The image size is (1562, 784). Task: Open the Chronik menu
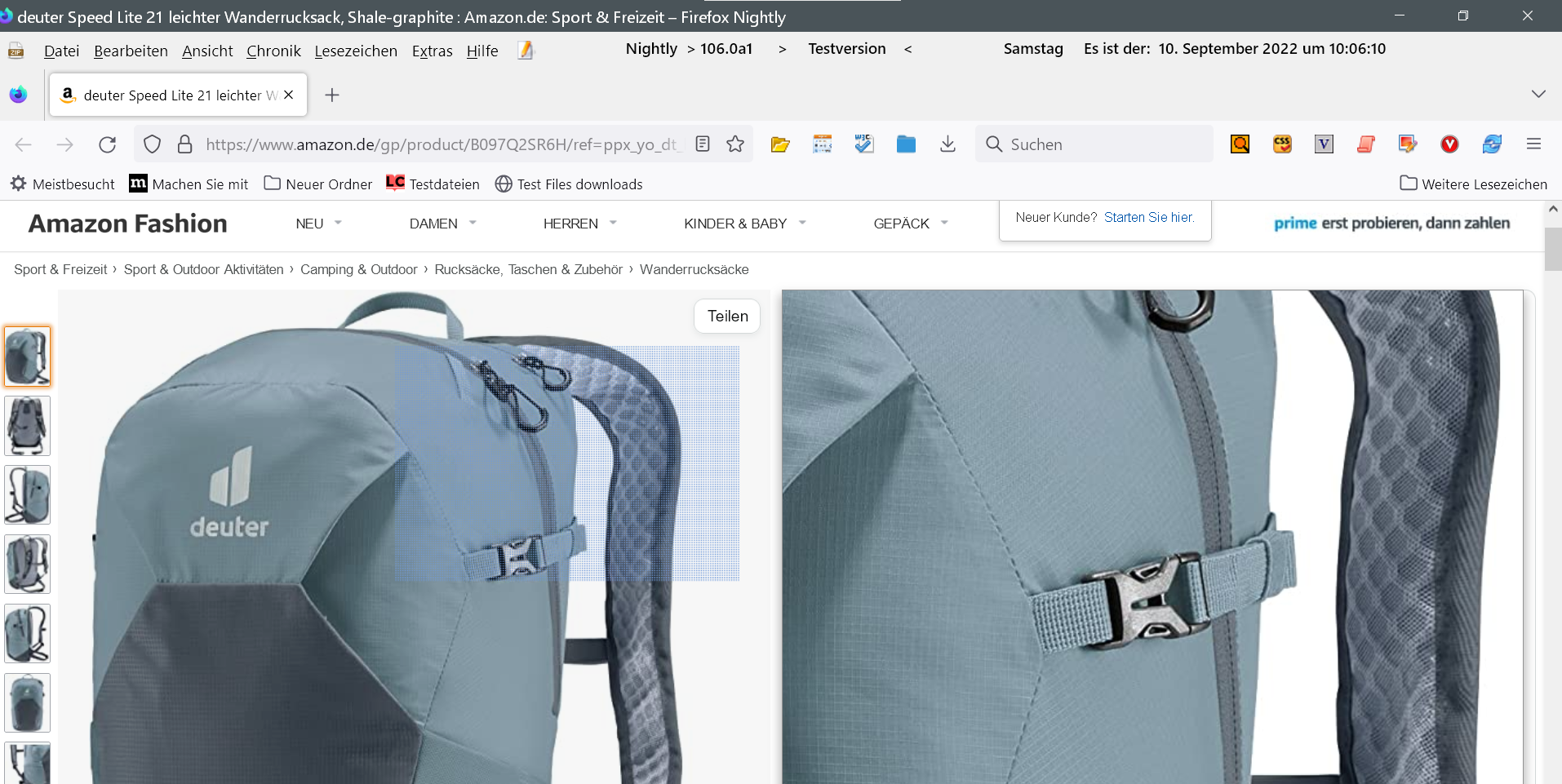(x=273, y=51)
